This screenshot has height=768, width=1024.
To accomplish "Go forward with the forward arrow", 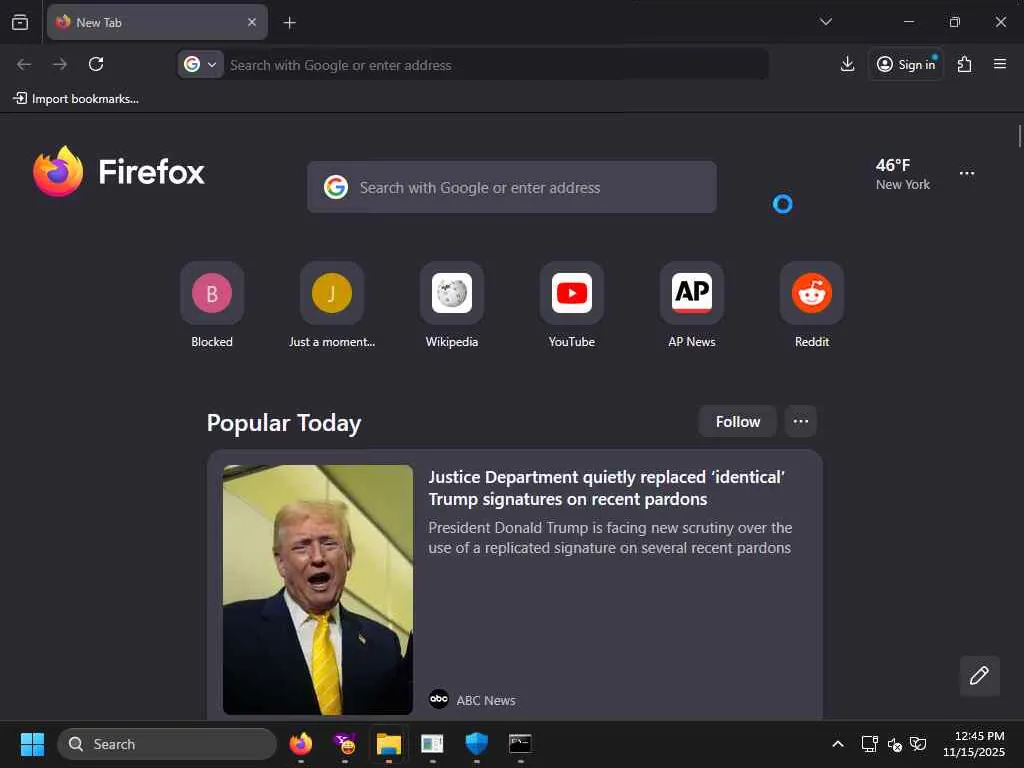I will pyautogui.click(x=60, y=64).
